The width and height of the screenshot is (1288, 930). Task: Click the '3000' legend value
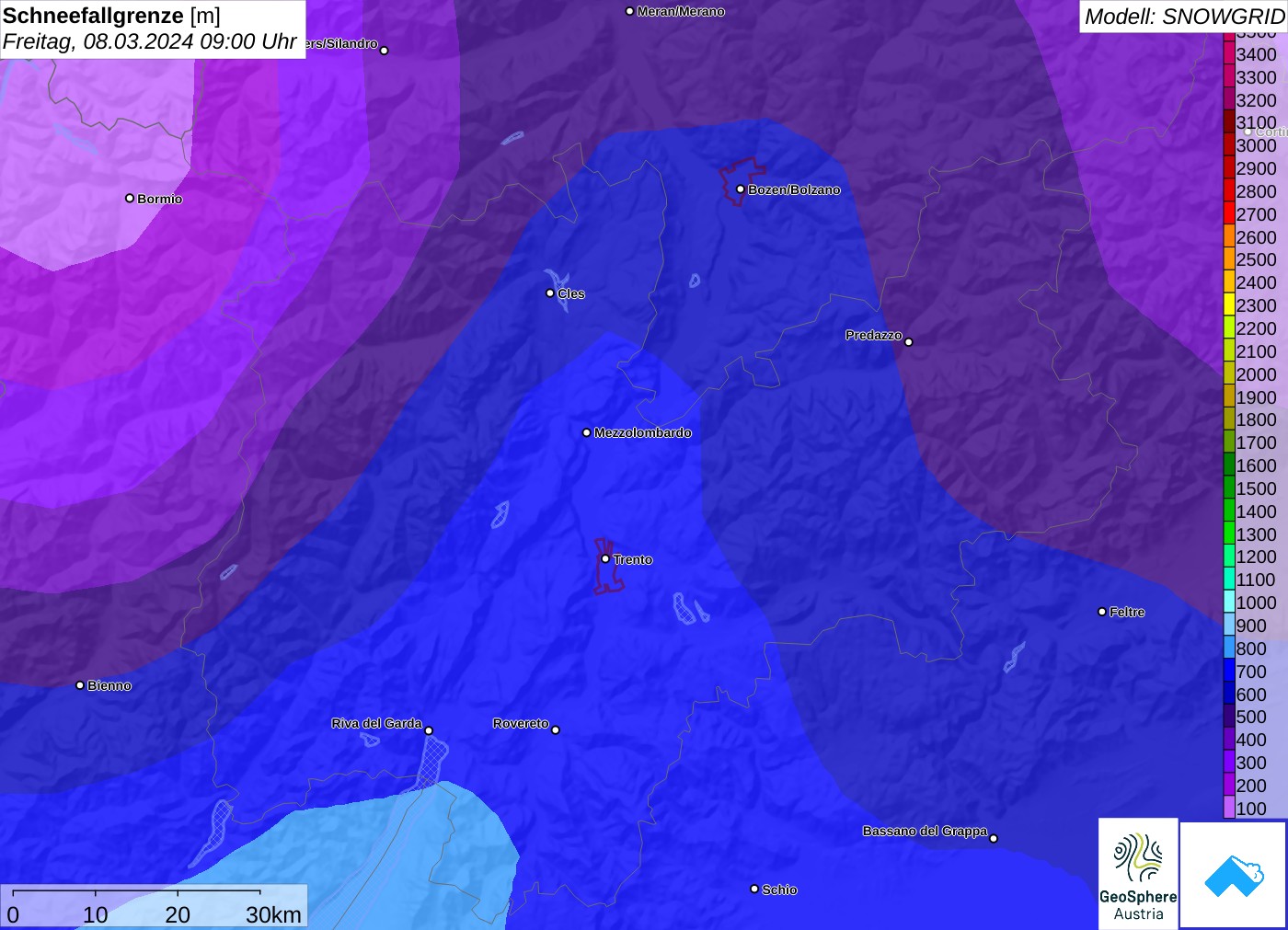point(1256,145)
